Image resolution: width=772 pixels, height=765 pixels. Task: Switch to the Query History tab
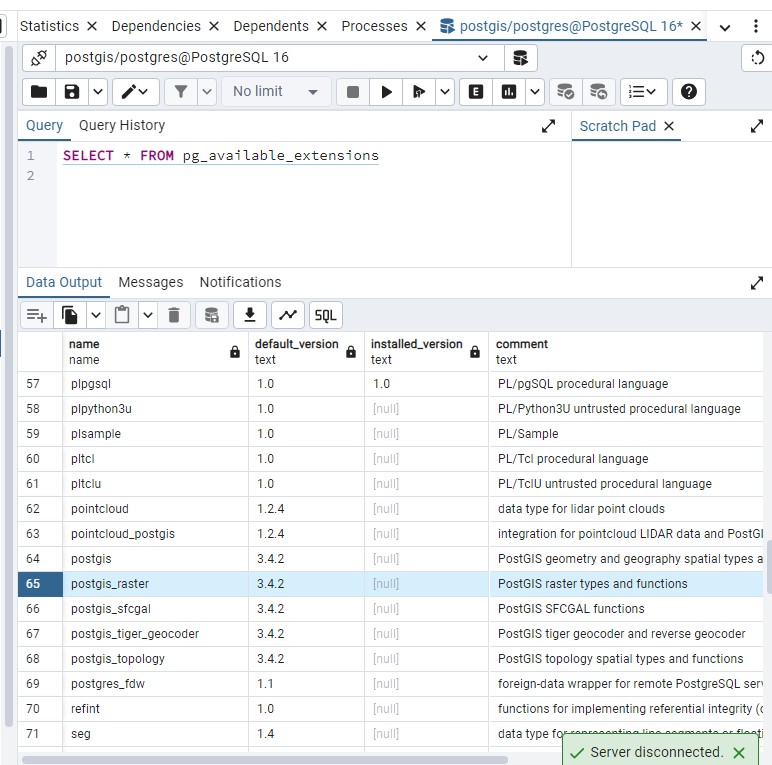[122, 125]
